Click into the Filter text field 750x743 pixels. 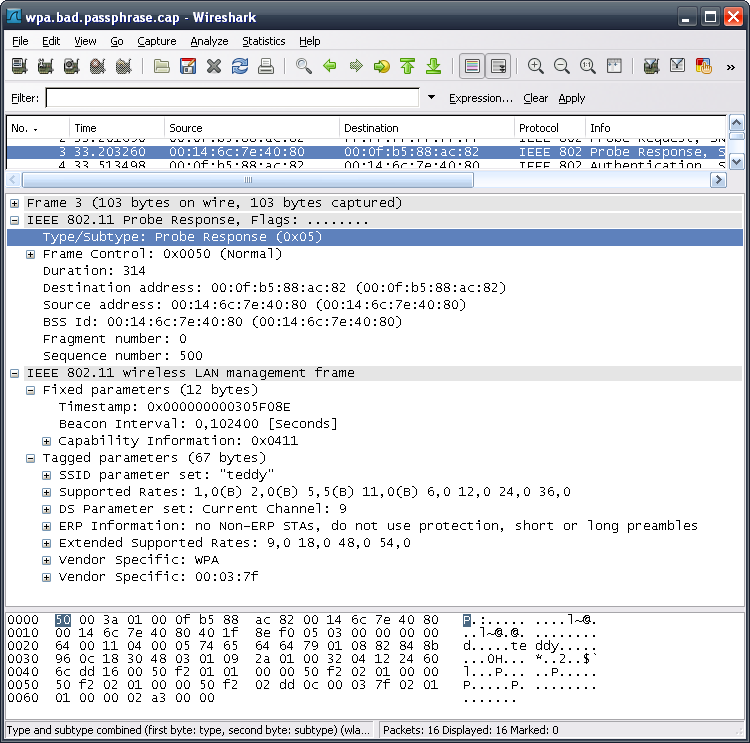[x=232, y=98]
